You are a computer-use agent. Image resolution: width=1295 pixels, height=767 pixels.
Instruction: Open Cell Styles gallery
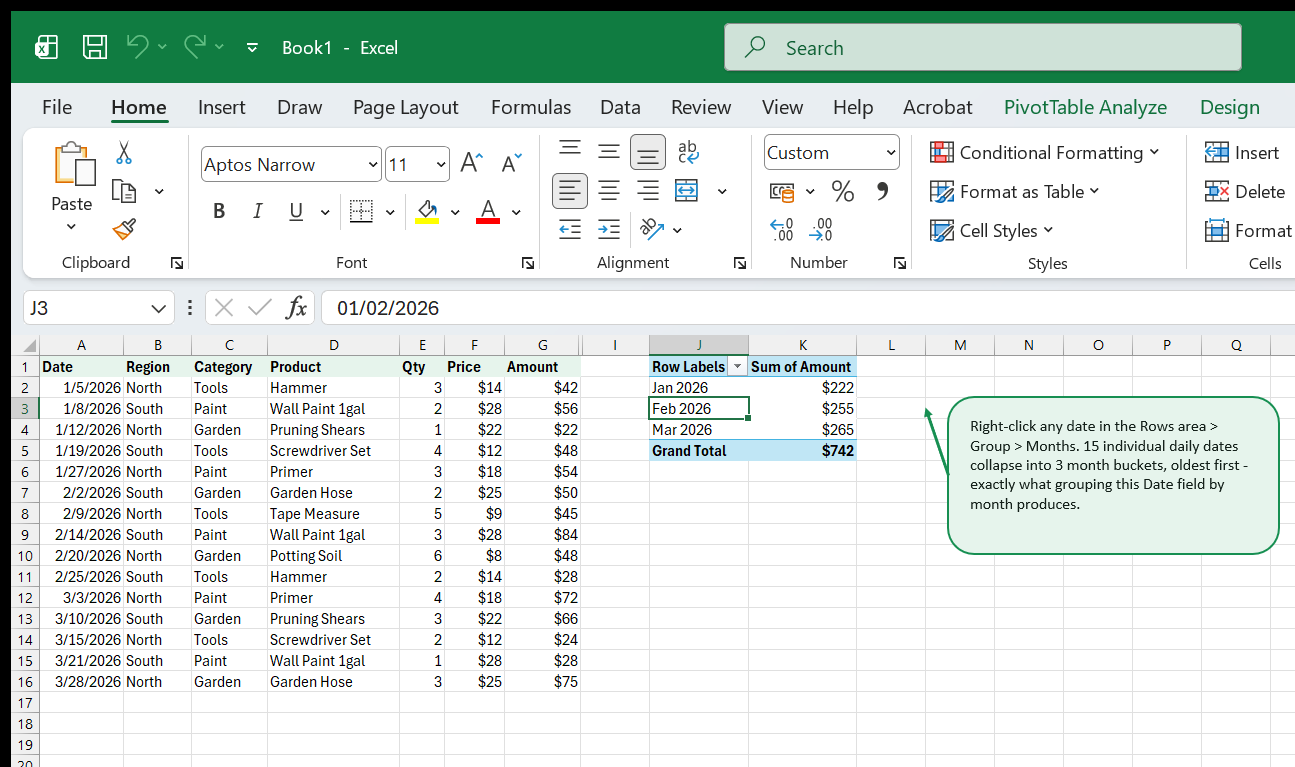(x=991, y=230)
